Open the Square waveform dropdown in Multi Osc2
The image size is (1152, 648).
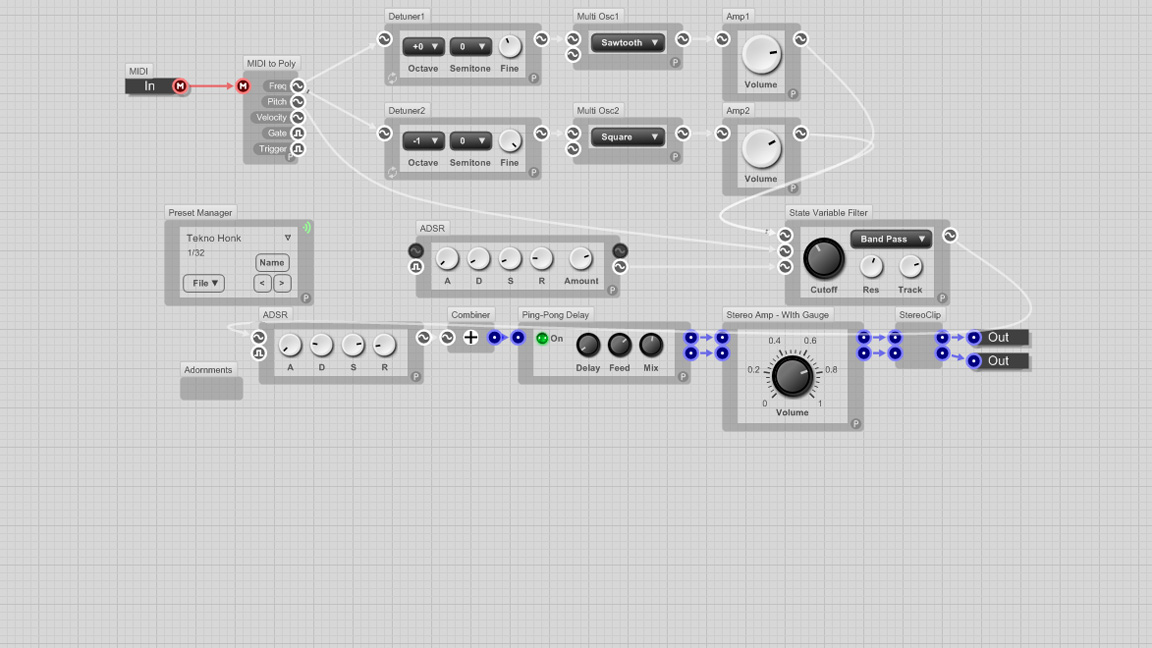628,137
